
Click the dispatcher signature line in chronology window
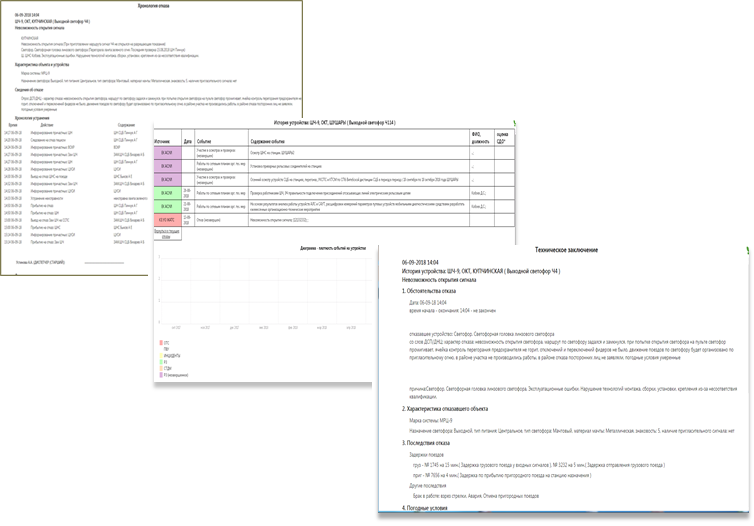tap(104, 263)
